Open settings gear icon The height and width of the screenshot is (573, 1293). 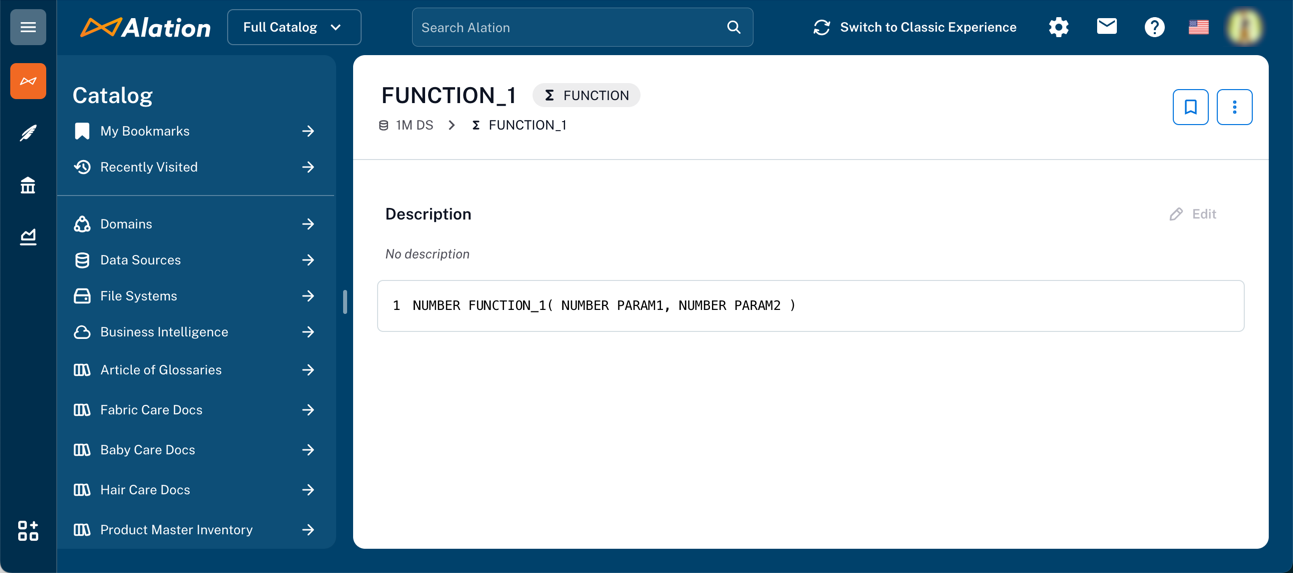coord(1059,27)
